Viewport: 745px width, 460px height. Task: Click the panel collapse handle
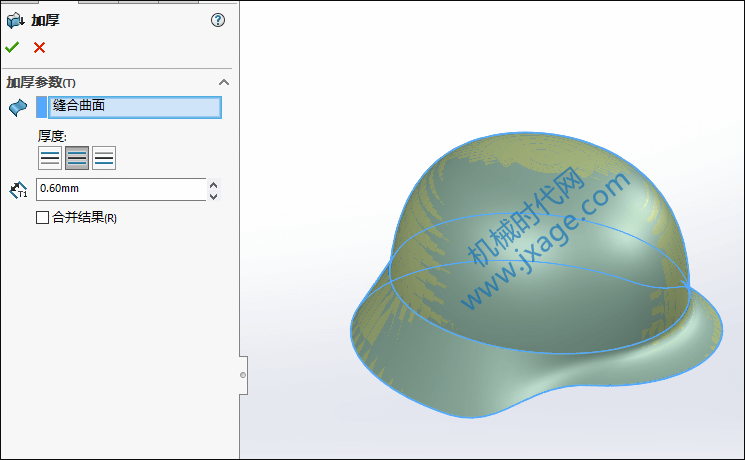pyautogui.click(x=243, y=375)
